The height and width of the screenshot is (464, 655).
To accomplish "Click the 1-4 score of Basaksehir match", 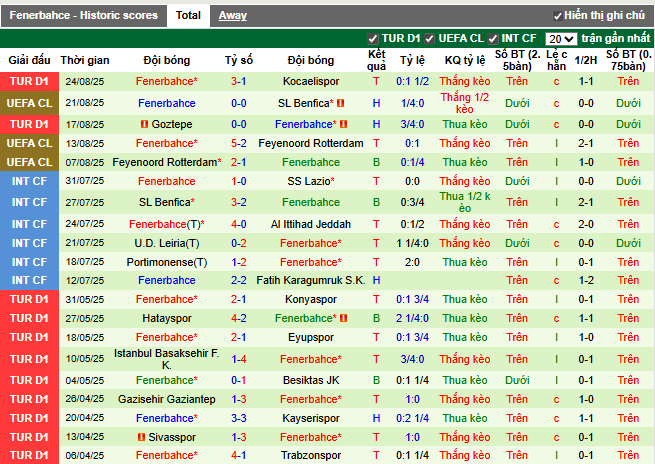I will (x=239, y=359).
